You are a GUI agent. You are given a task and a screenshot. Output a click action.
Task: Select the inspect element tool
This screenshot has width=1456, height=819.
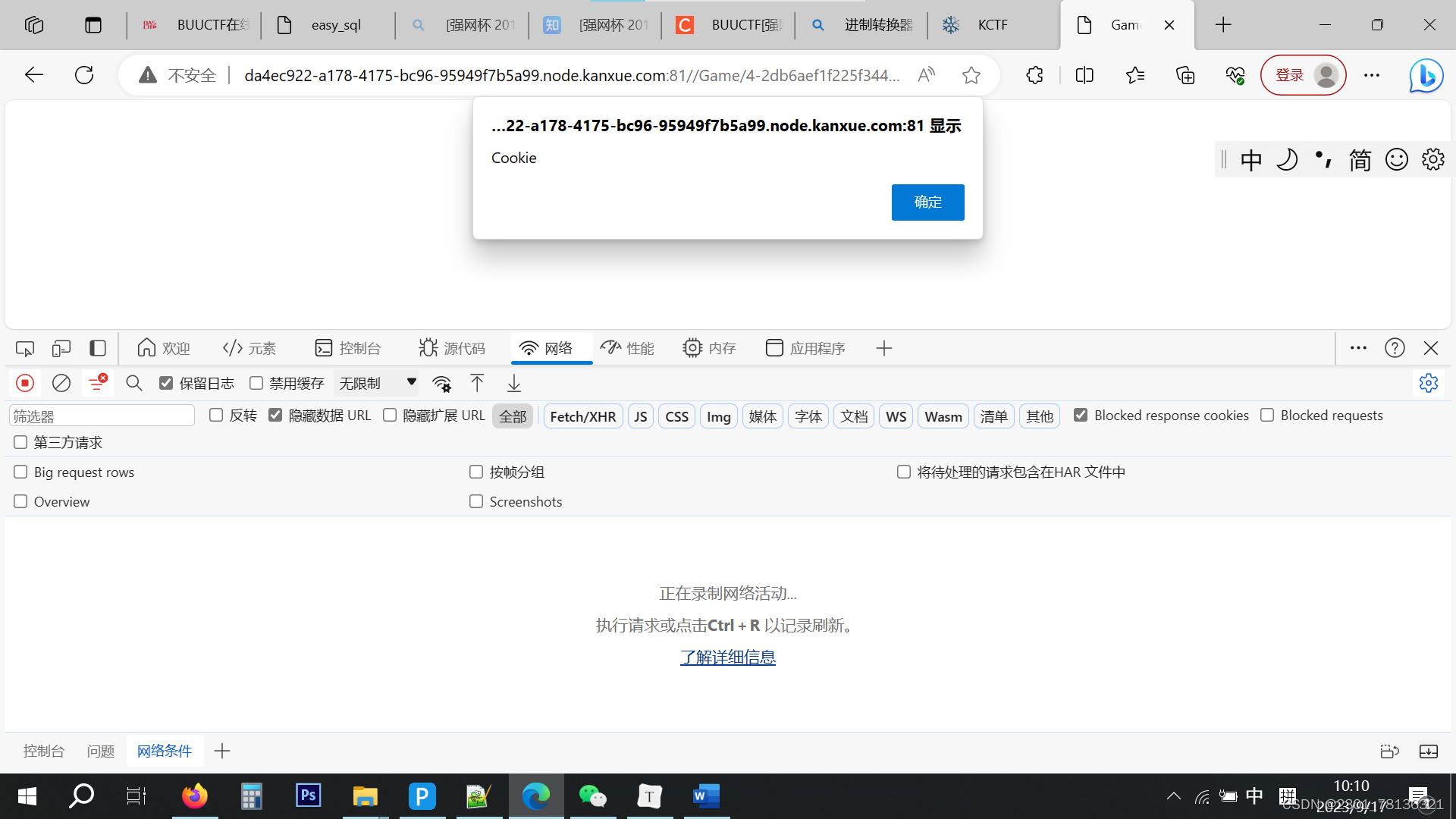coord(24,347)
